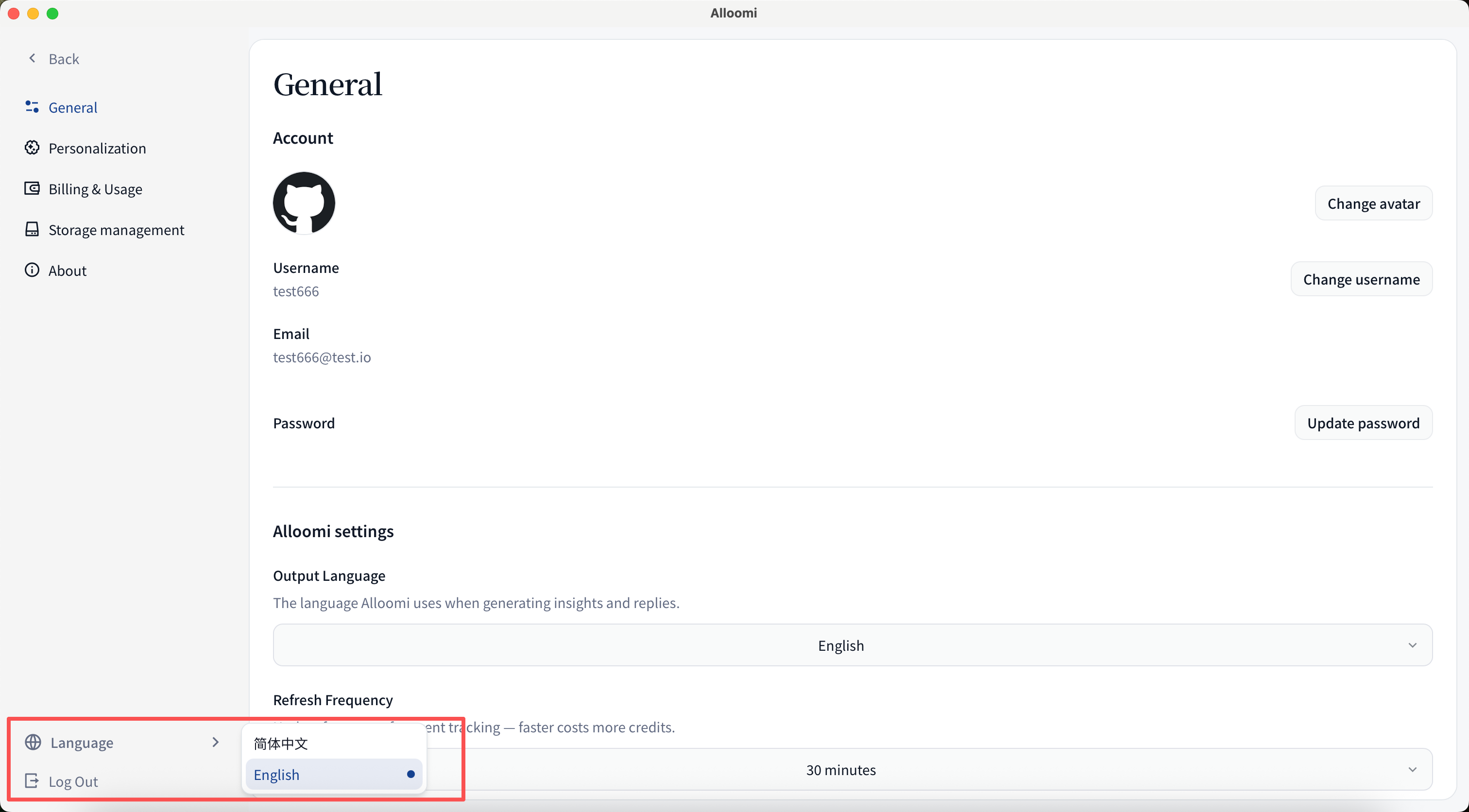1469x812 pixels.
Task: Click the Storage management drive icon
Action: (x=32, y=229)
